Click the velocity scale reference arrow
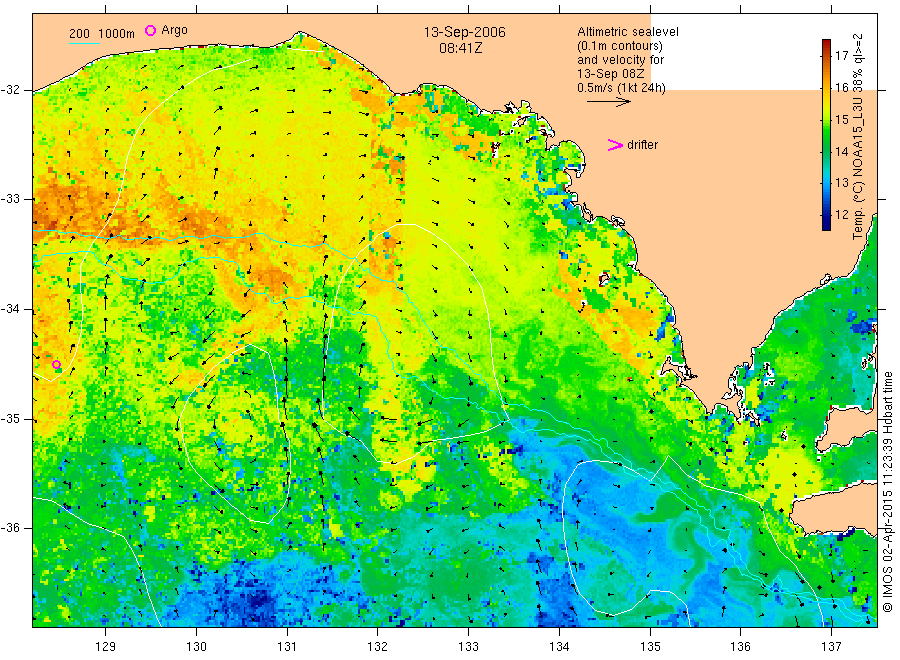This screenshot has width=900, height=660. point(608,102)
